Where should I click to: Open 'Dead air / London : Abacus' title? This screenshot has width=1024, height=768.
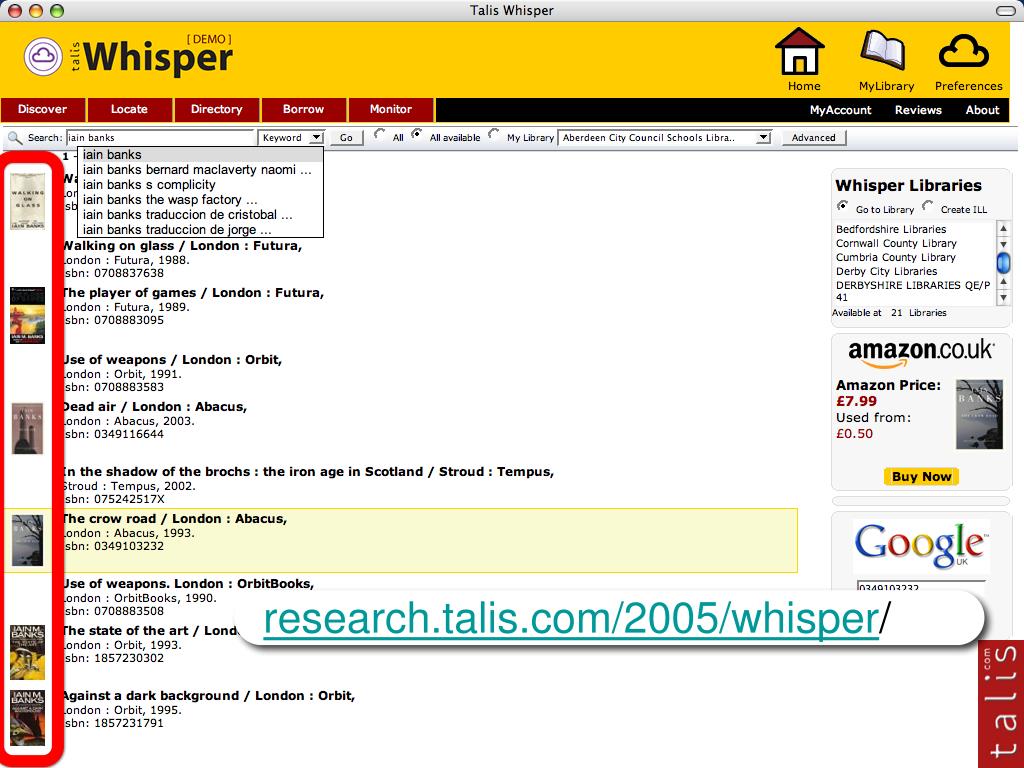(x=154, y=407)
